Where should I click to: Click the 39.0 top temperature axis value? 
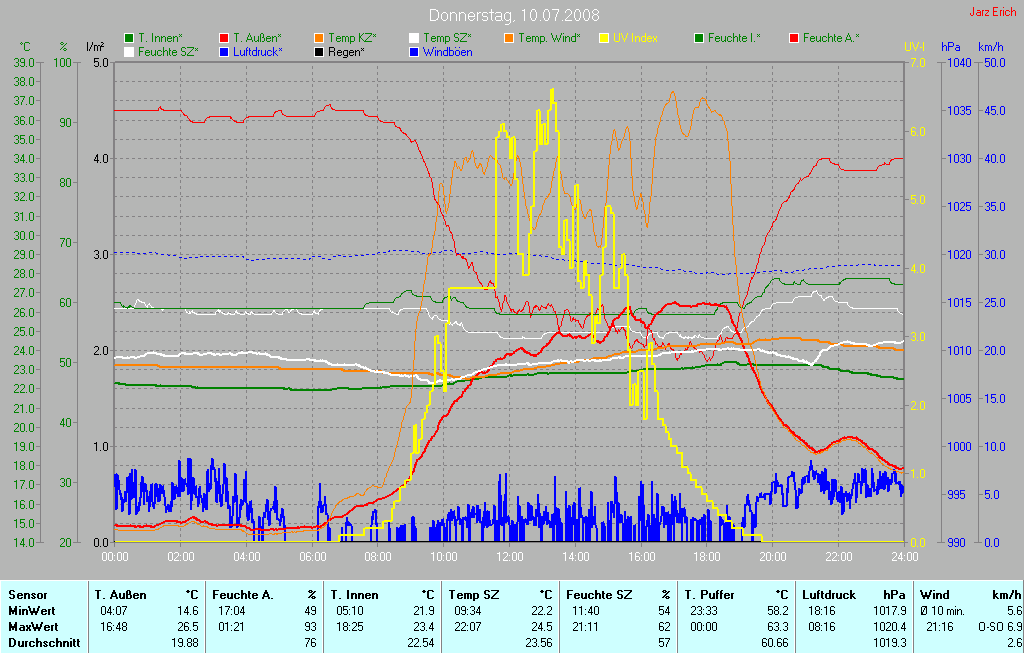coord(24,63)
